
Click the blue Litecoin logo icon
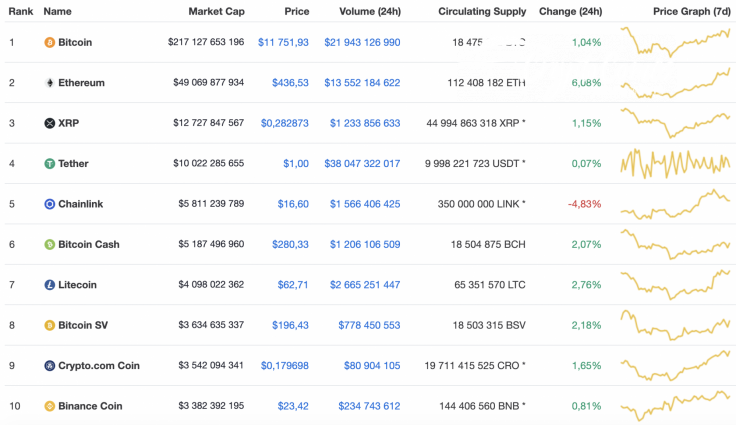tap(49, 285)
